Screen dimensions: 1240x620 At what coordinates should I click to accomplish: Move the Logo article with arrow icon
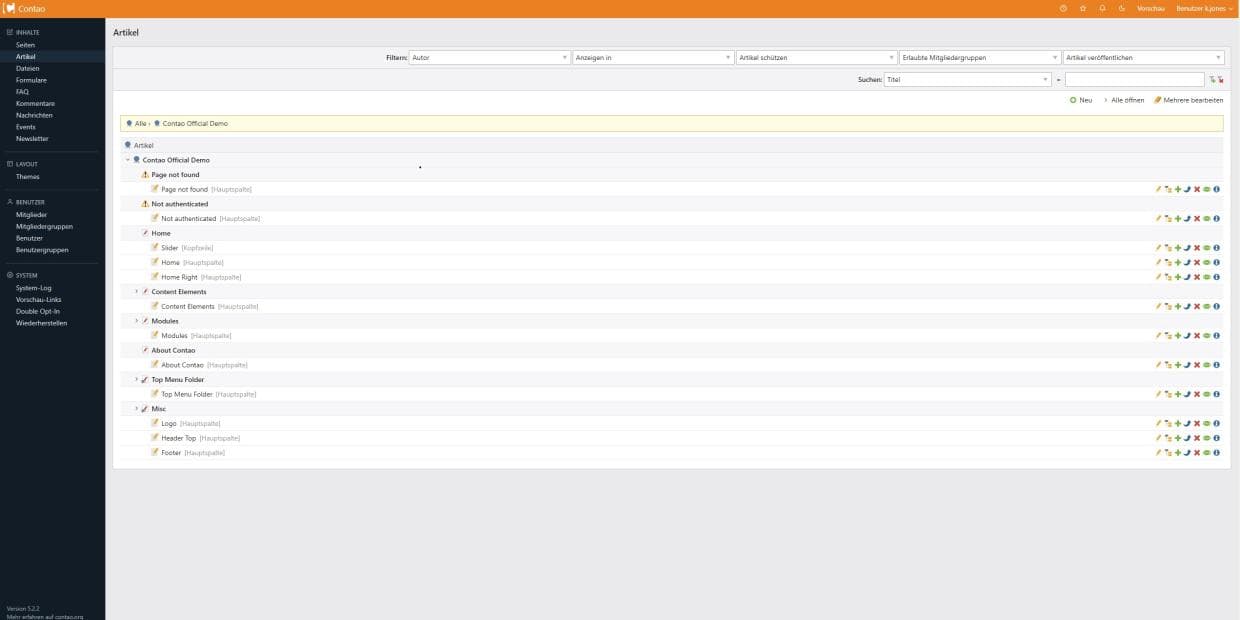(1187, 423)
